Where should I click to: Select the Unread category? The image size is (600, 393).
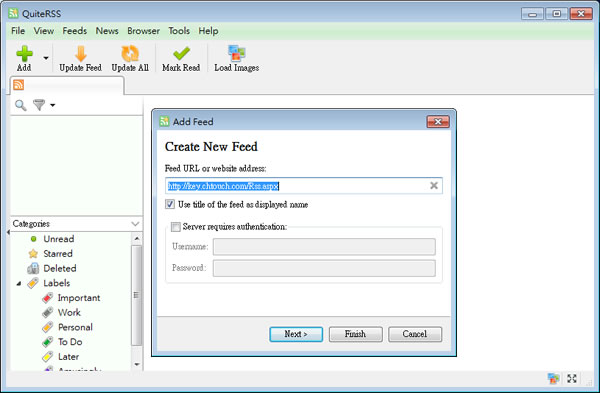pyautogui.click(x=59, y=239)
